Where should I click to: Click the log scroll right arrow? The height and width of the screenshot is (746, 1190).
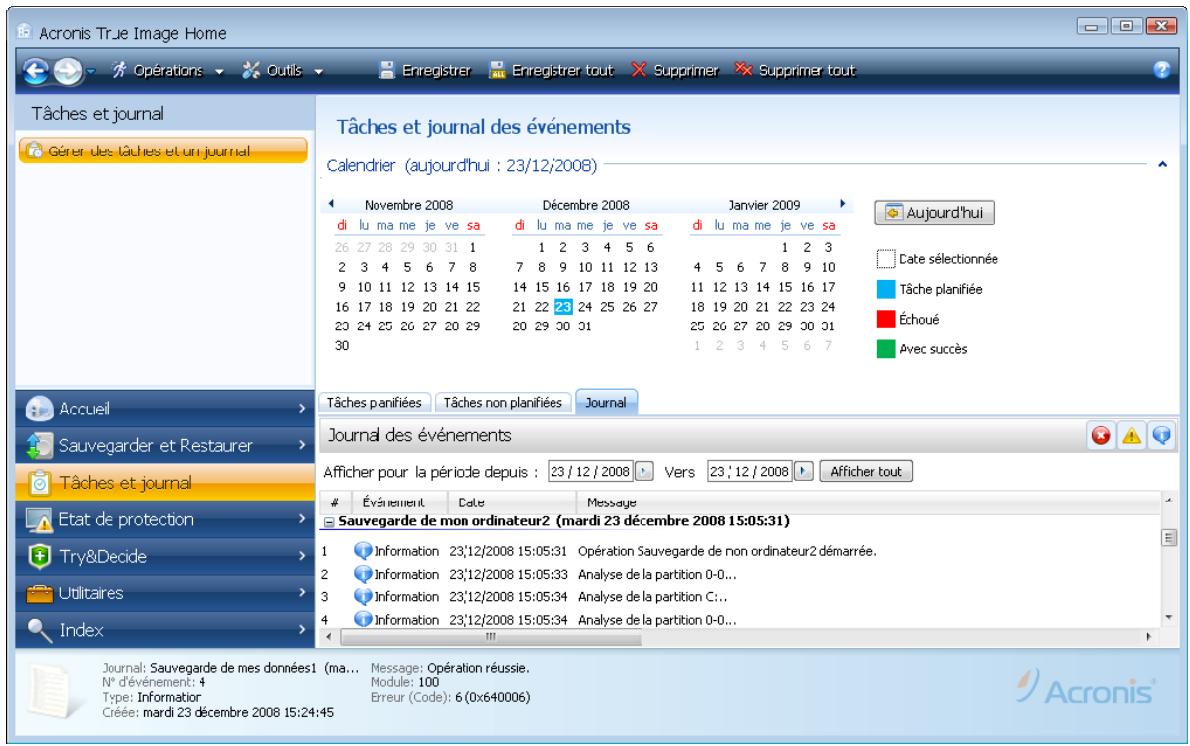[1148, 637]
